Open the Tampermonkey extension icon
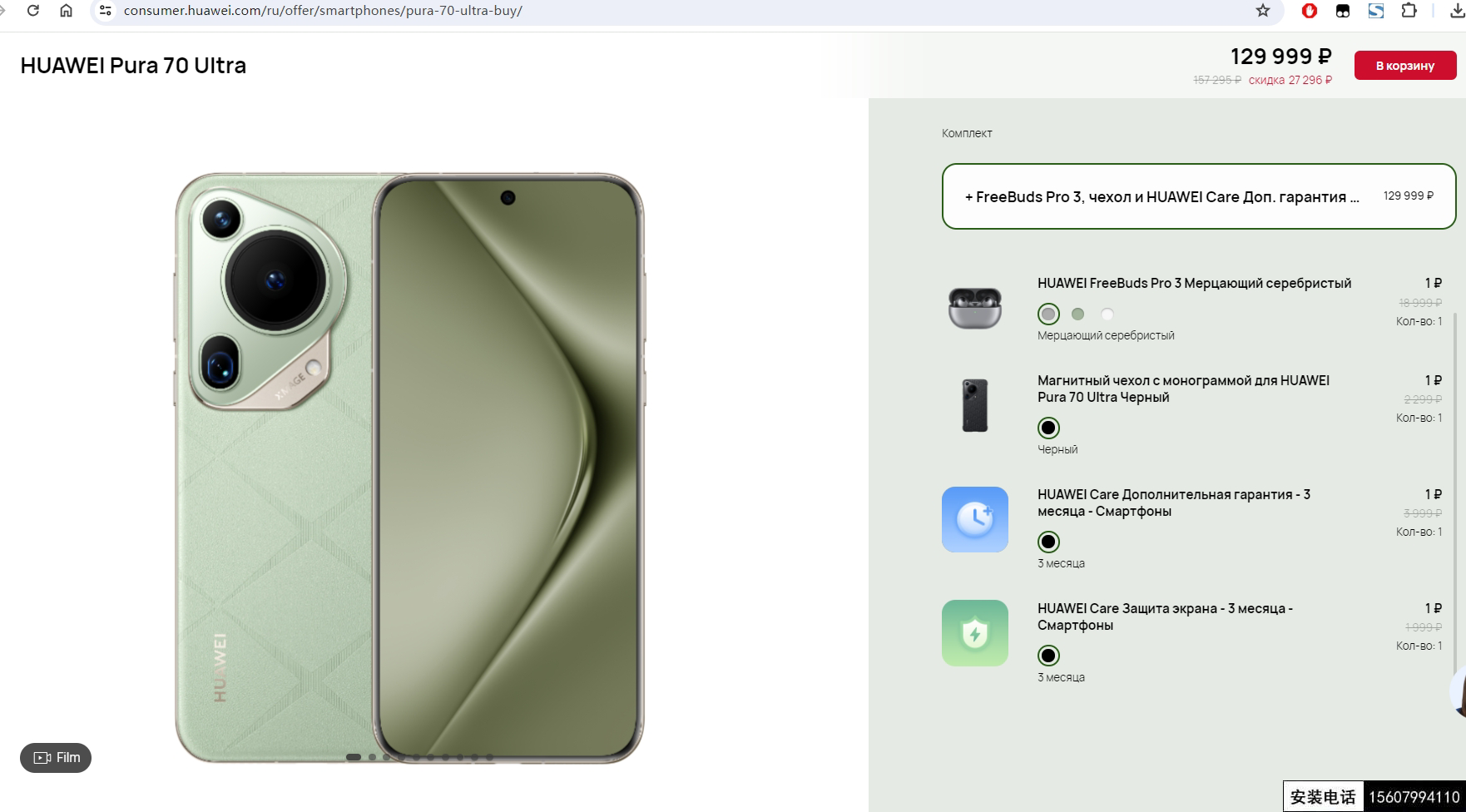The width and height of the screenshot is (1466, 812). point(1342,11)
